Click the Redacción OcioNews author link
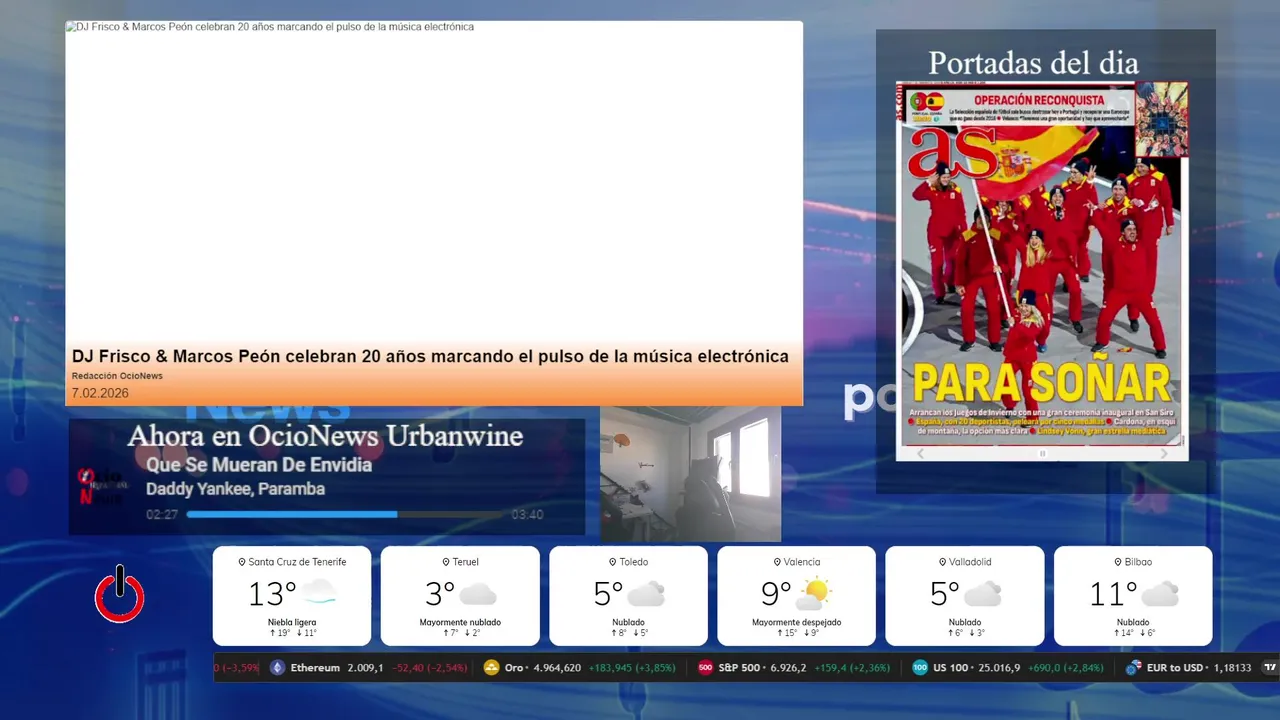Viewport: 1280px width, 720px height. 117,376
